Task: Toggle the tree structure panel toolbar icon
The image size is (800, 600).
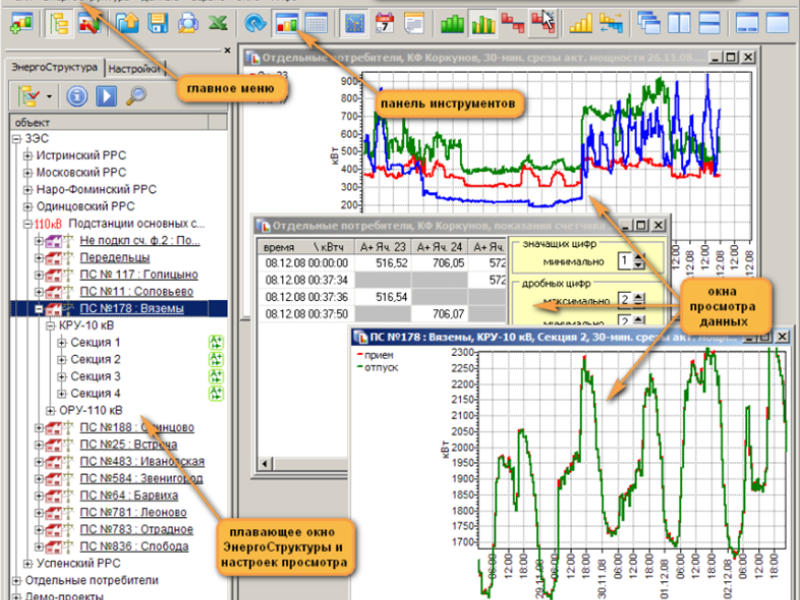Action: coord(59,23)
